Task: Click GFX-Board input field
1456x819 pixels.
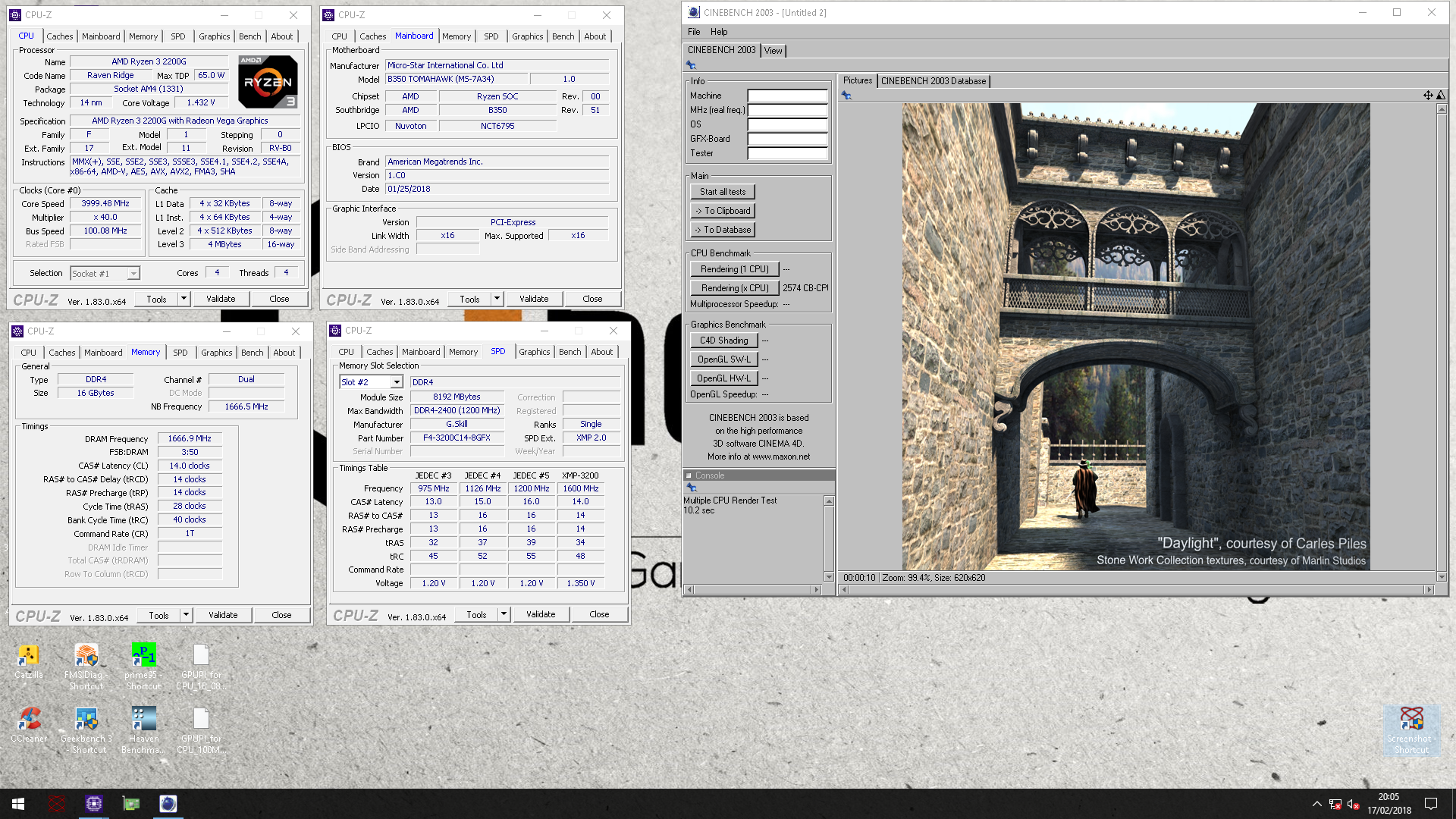Action: click(x=787, y=139)
